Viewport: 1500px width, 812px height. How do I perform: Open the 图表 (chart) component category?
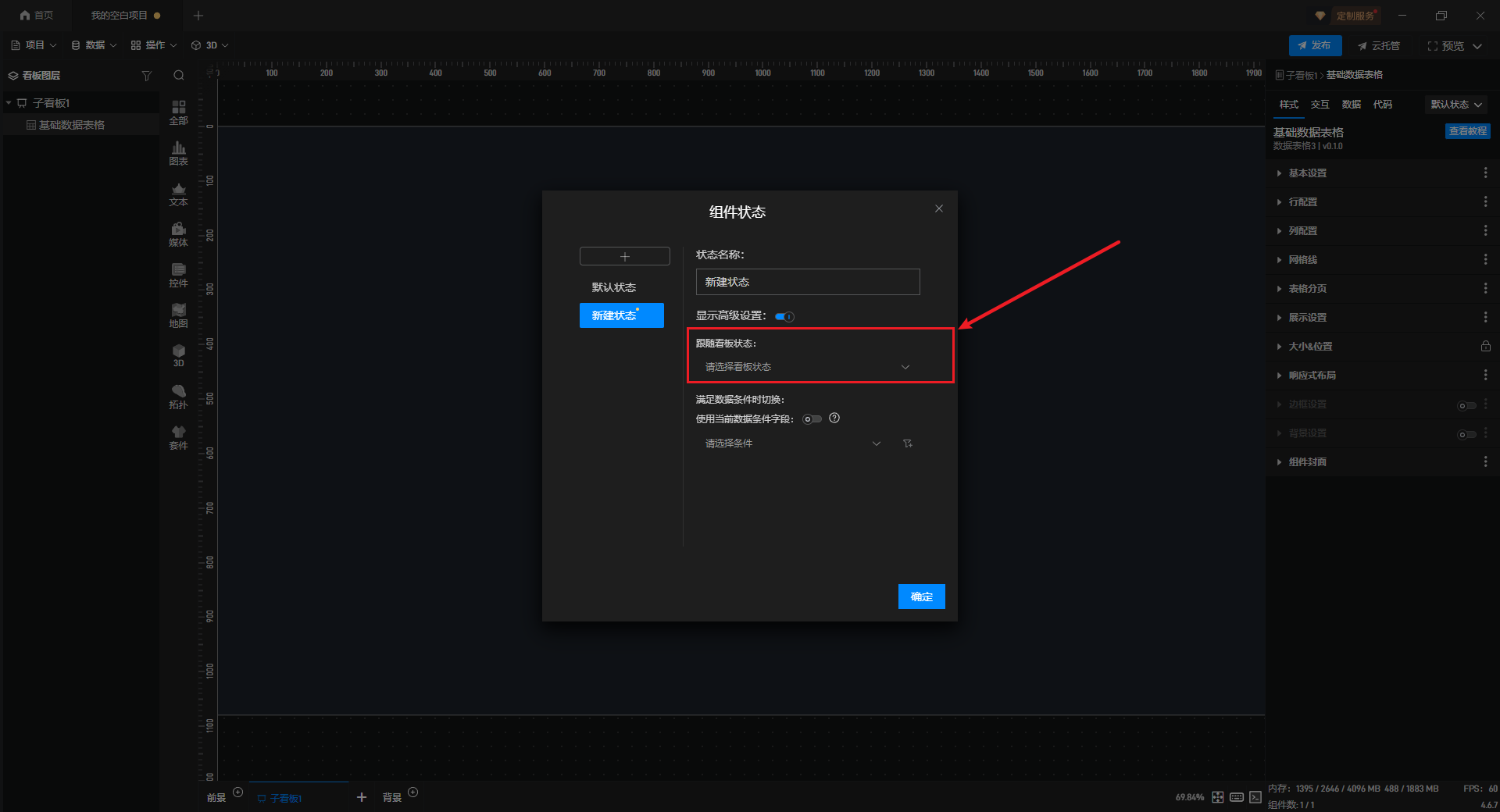click(x=178, y=152)
